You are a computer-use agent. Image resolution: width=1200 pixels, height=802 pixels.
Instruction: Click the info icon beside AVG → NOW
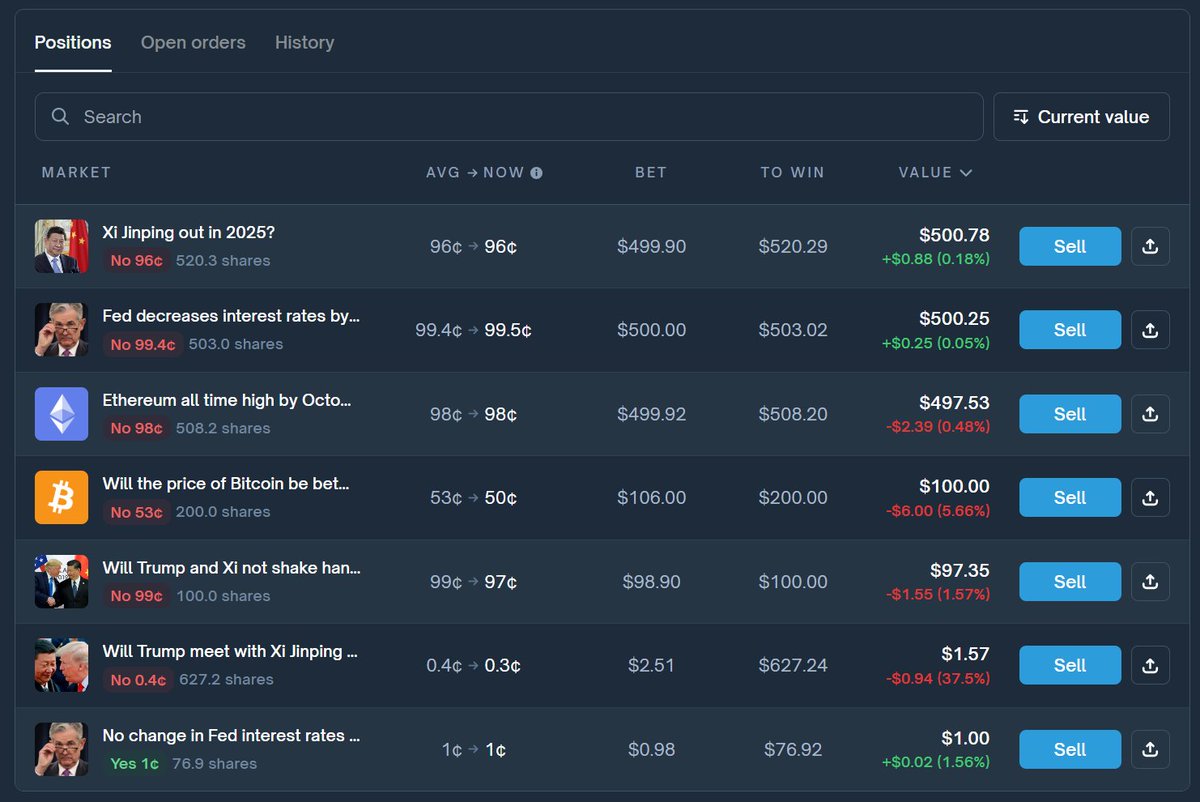point(537,173)
